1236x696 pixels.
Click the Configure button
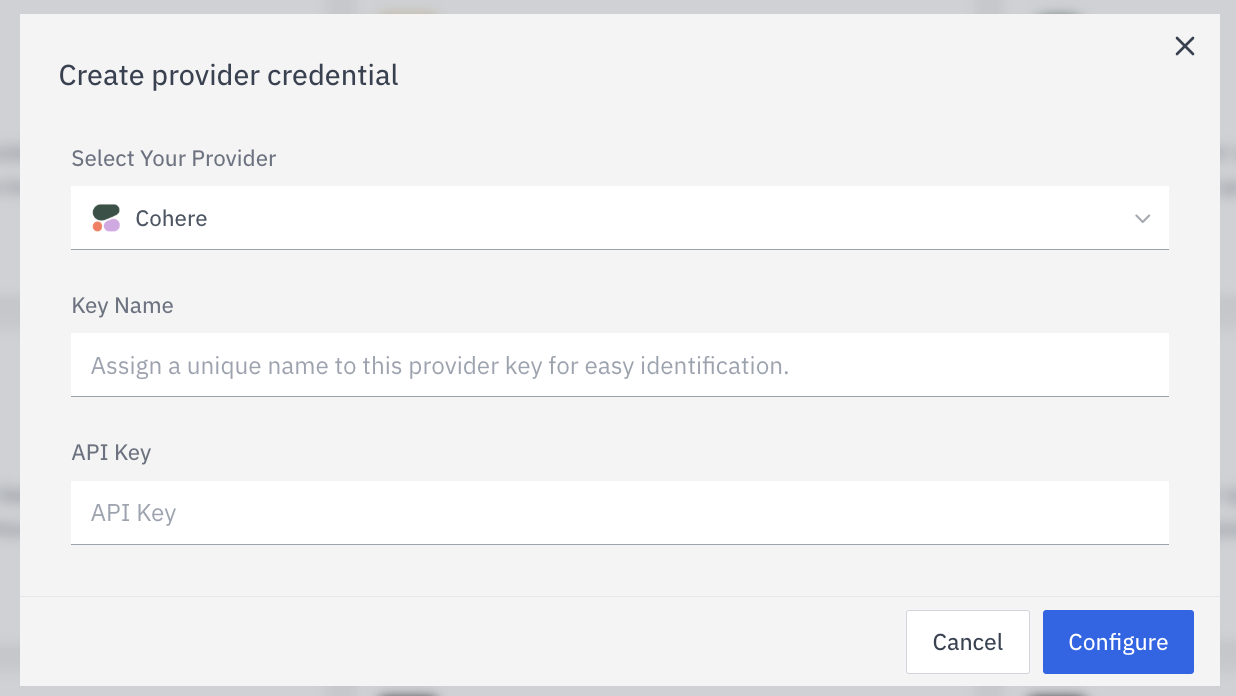coord(1118,641)
